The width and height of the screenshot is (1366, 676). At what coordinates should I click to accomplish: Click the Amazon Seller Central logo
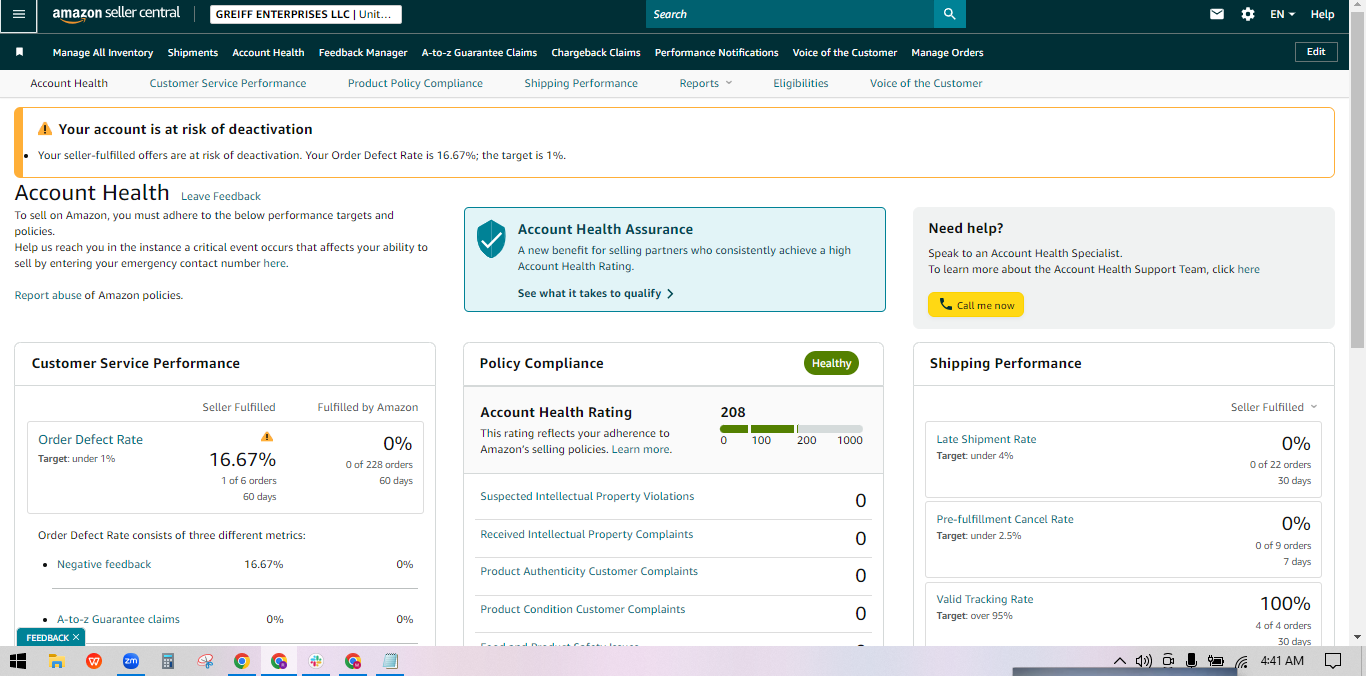click(x=116, y=14)
